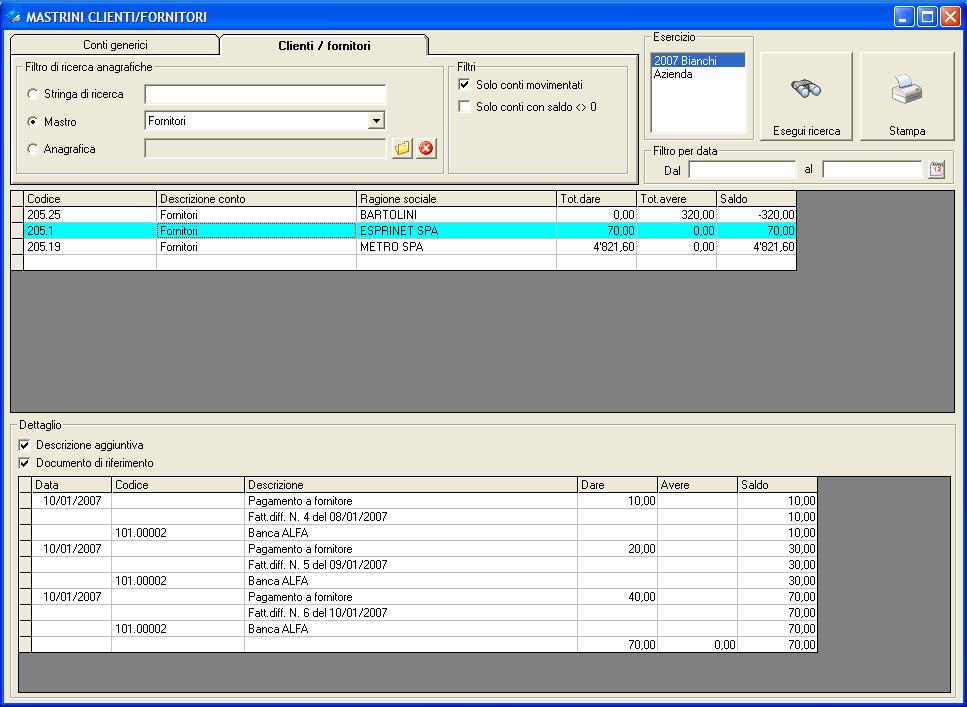Select the Anagrafica radio button
The width and height of the screenshot is (967, 707).
pos(33,149)
